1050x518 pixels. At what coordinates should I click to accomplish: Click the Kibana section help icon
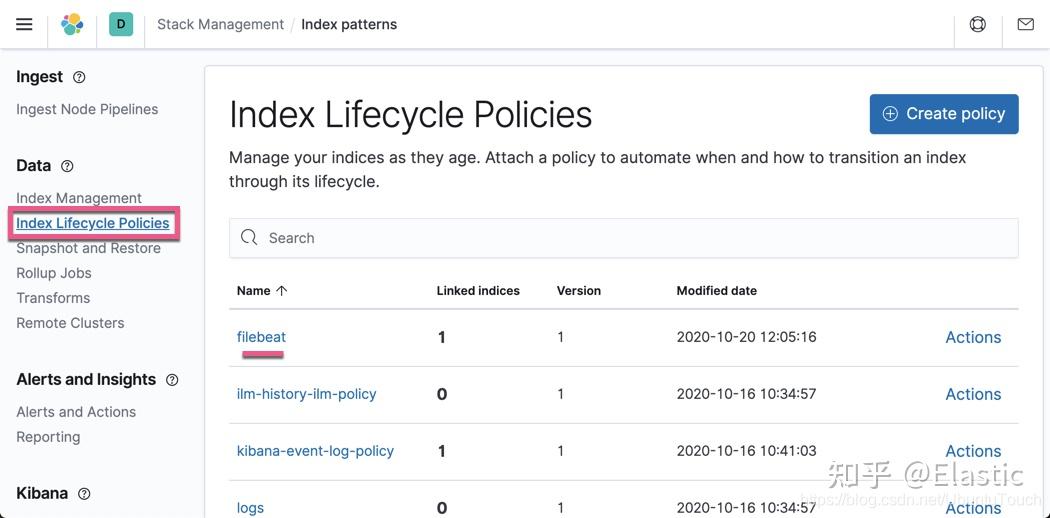84,494
